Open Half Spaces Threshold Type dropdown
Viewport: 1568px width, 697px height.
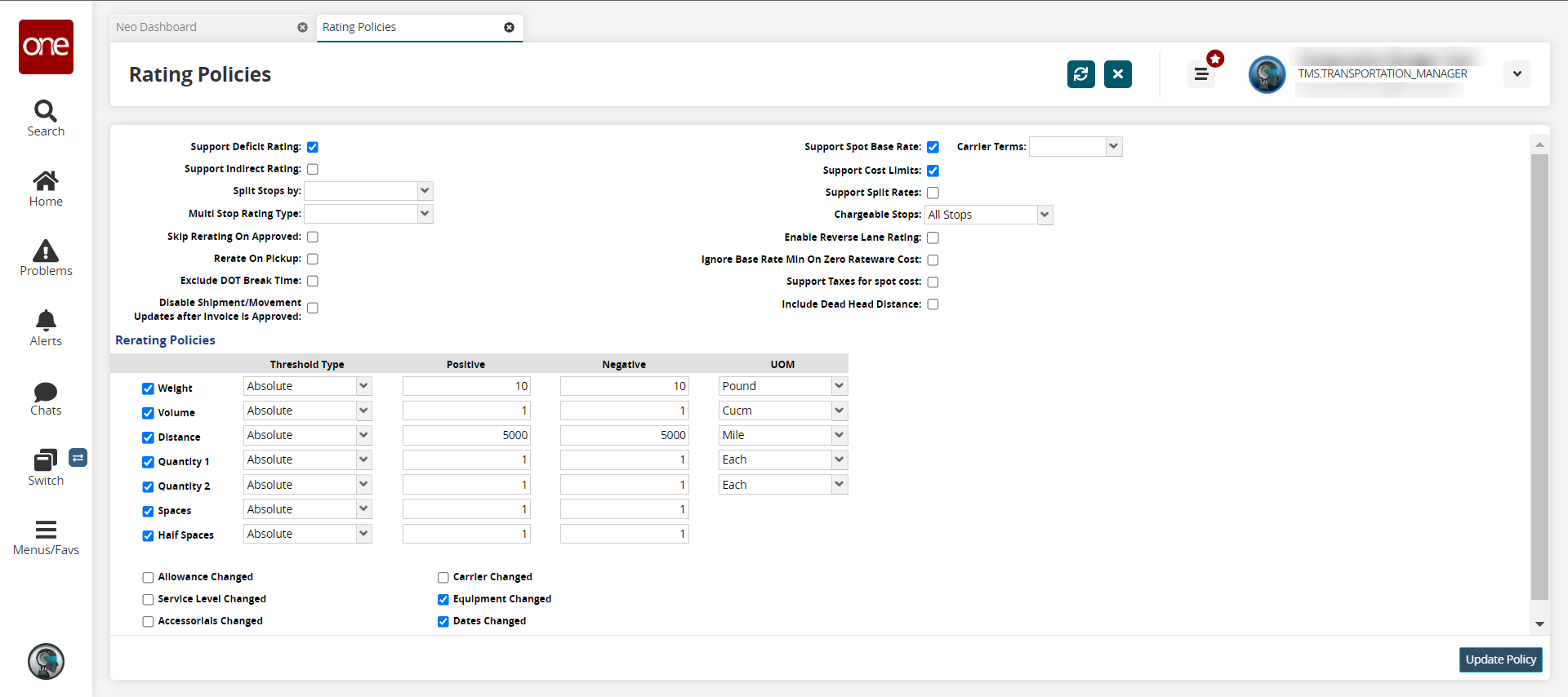(363, 534)
